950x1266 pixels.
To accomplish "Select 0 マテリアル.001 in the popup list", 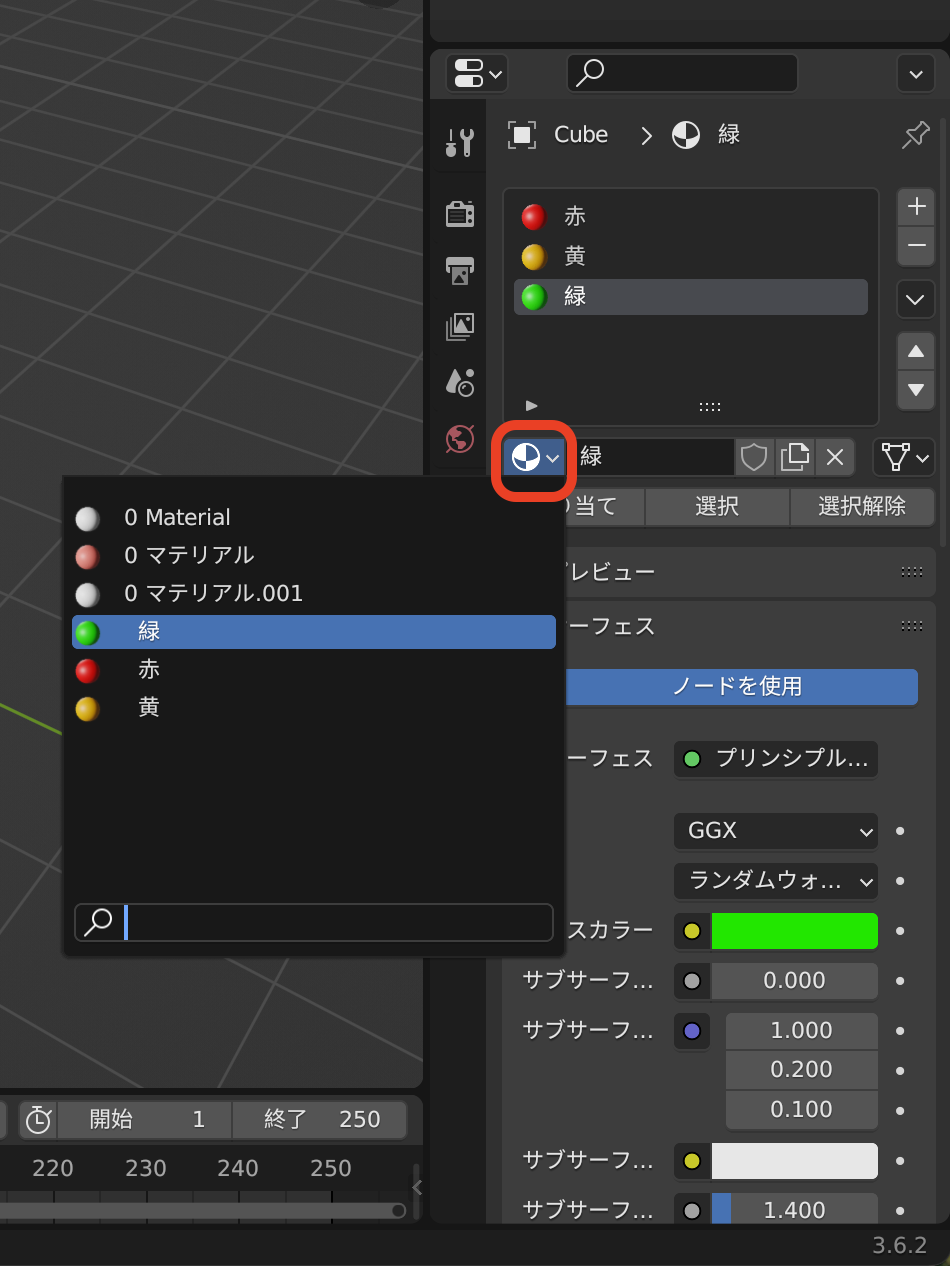I will [x=314, y=594].
